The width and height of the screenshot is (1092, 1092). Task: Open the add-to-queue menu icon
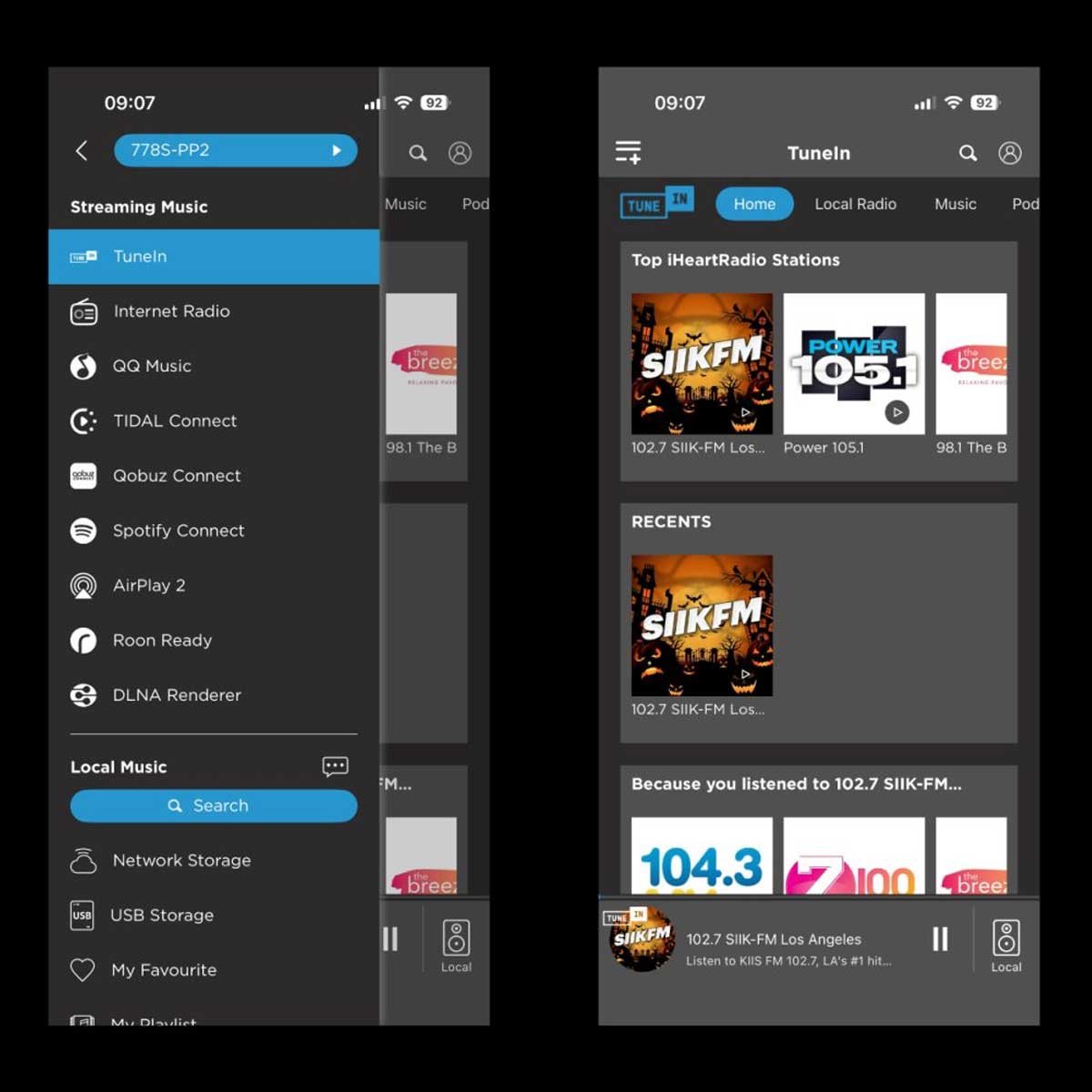628,152
